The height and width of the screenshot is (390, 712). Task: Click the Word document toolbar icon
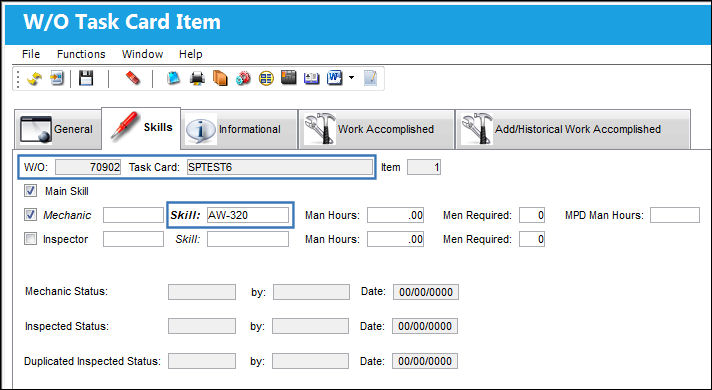335,78
